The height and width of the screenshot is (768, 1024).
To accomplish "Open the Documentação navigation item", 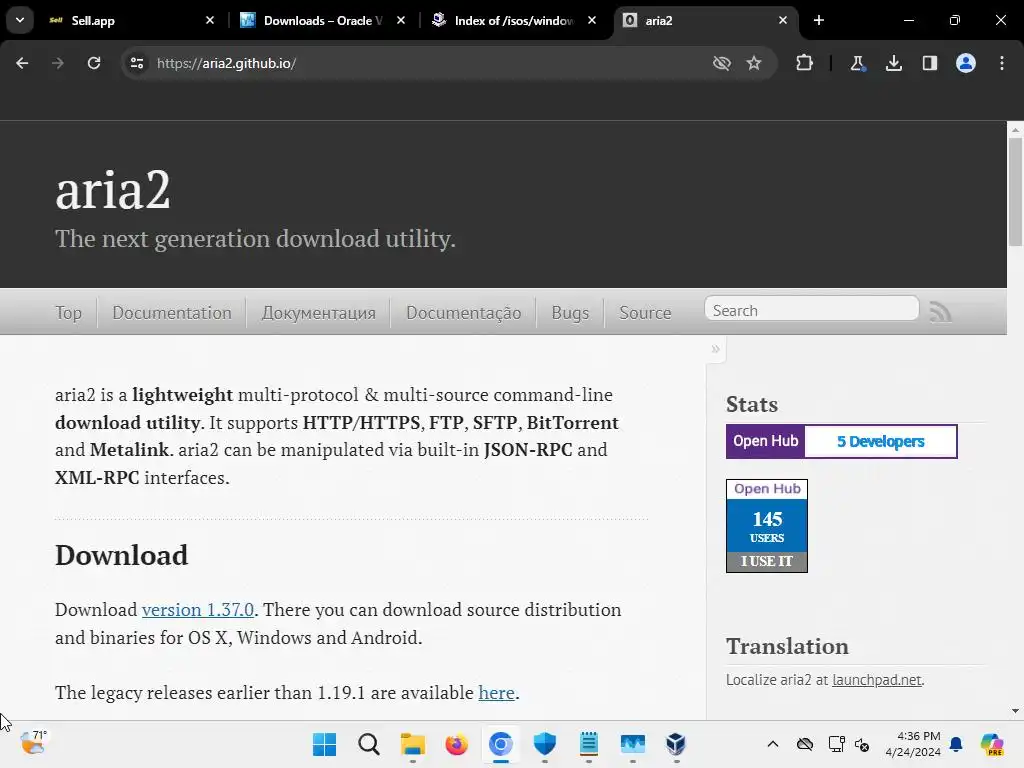I will pyautogui.click(x=464, y=313).
